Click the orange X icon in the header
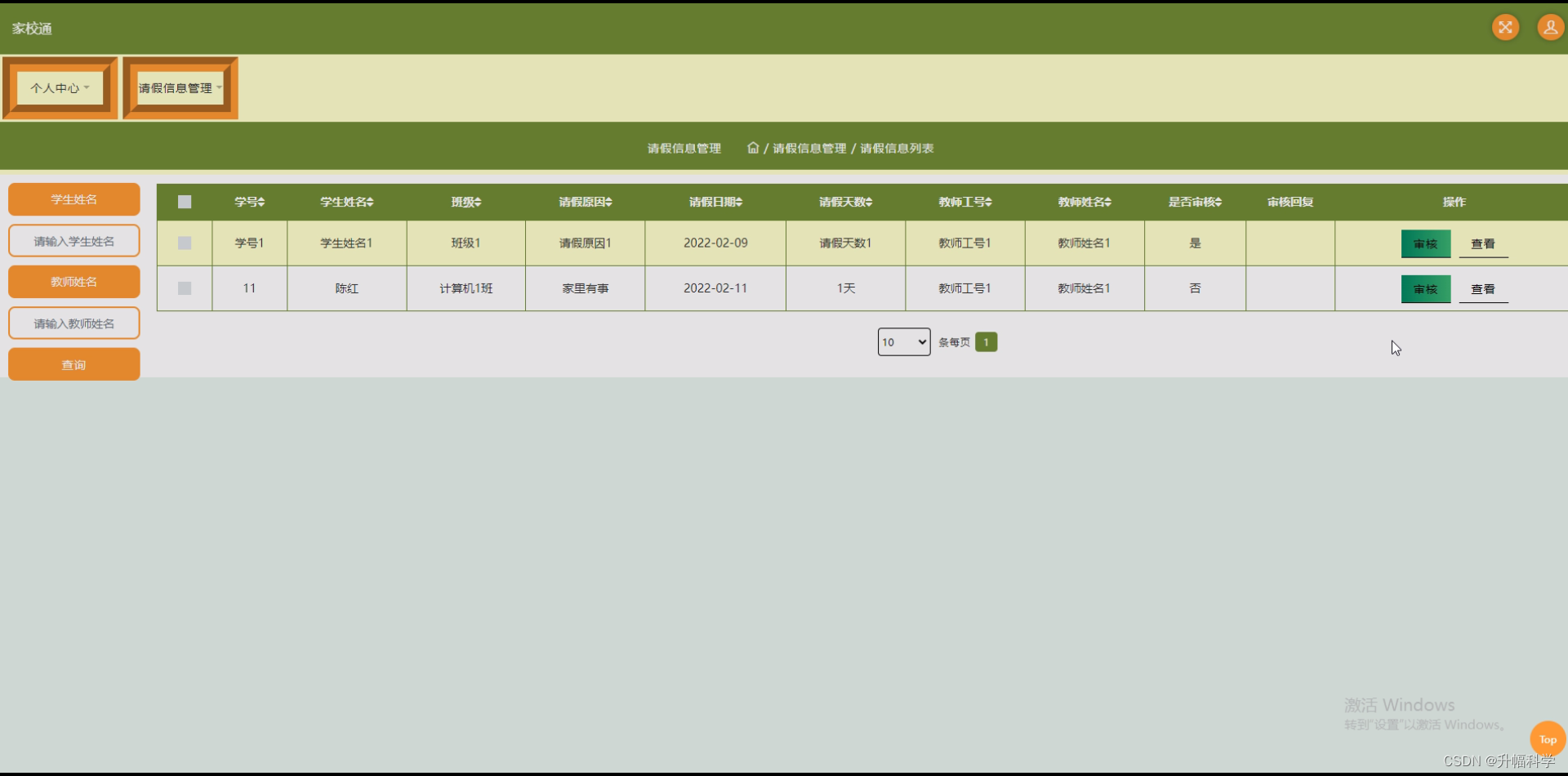 pos(1505,27)
